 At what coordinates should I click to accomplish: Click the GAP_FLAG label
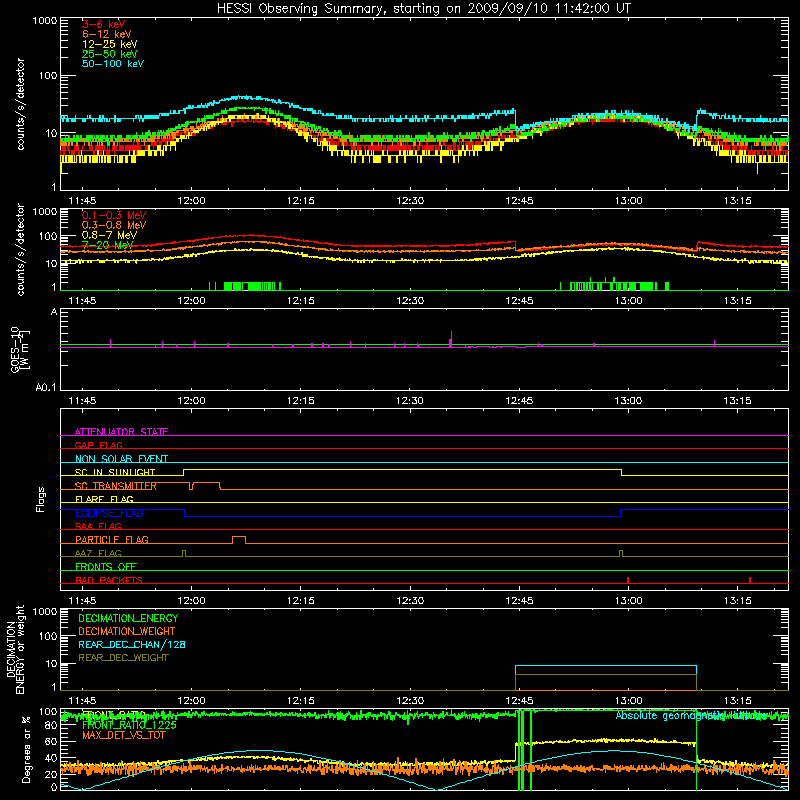(x=98, y=445)
